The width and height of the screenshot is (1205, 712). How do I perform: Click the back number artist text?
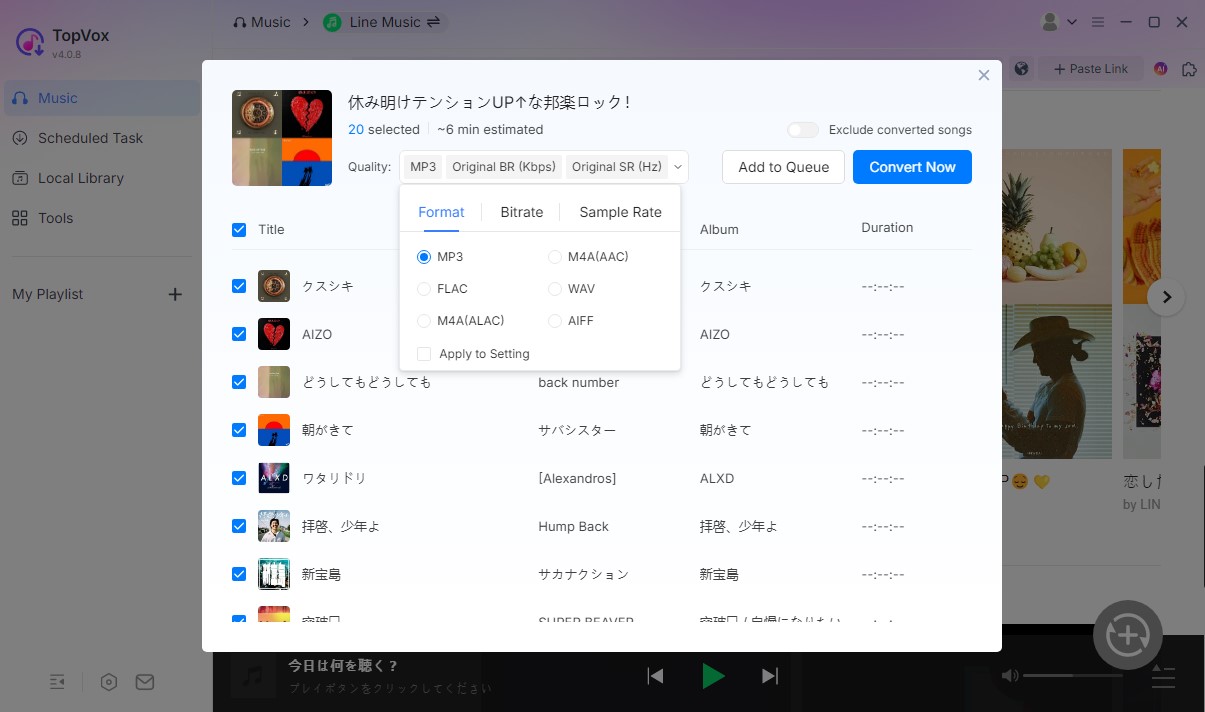[x=578, y=382]
